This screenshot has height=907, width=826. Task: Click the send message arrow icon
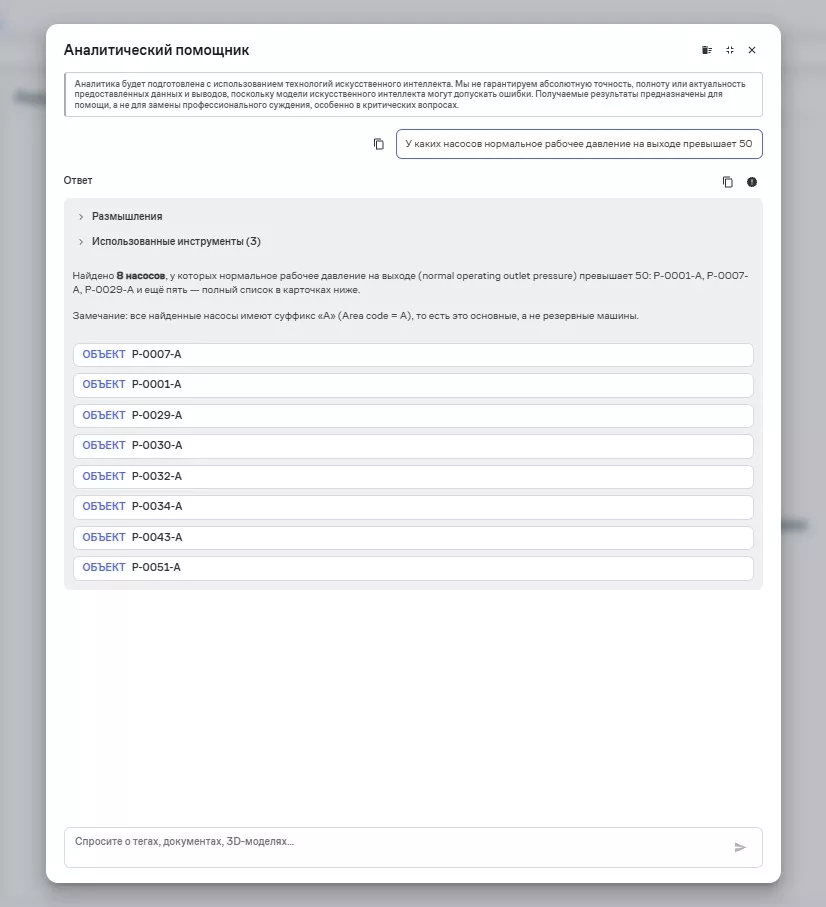coord(740,847)
